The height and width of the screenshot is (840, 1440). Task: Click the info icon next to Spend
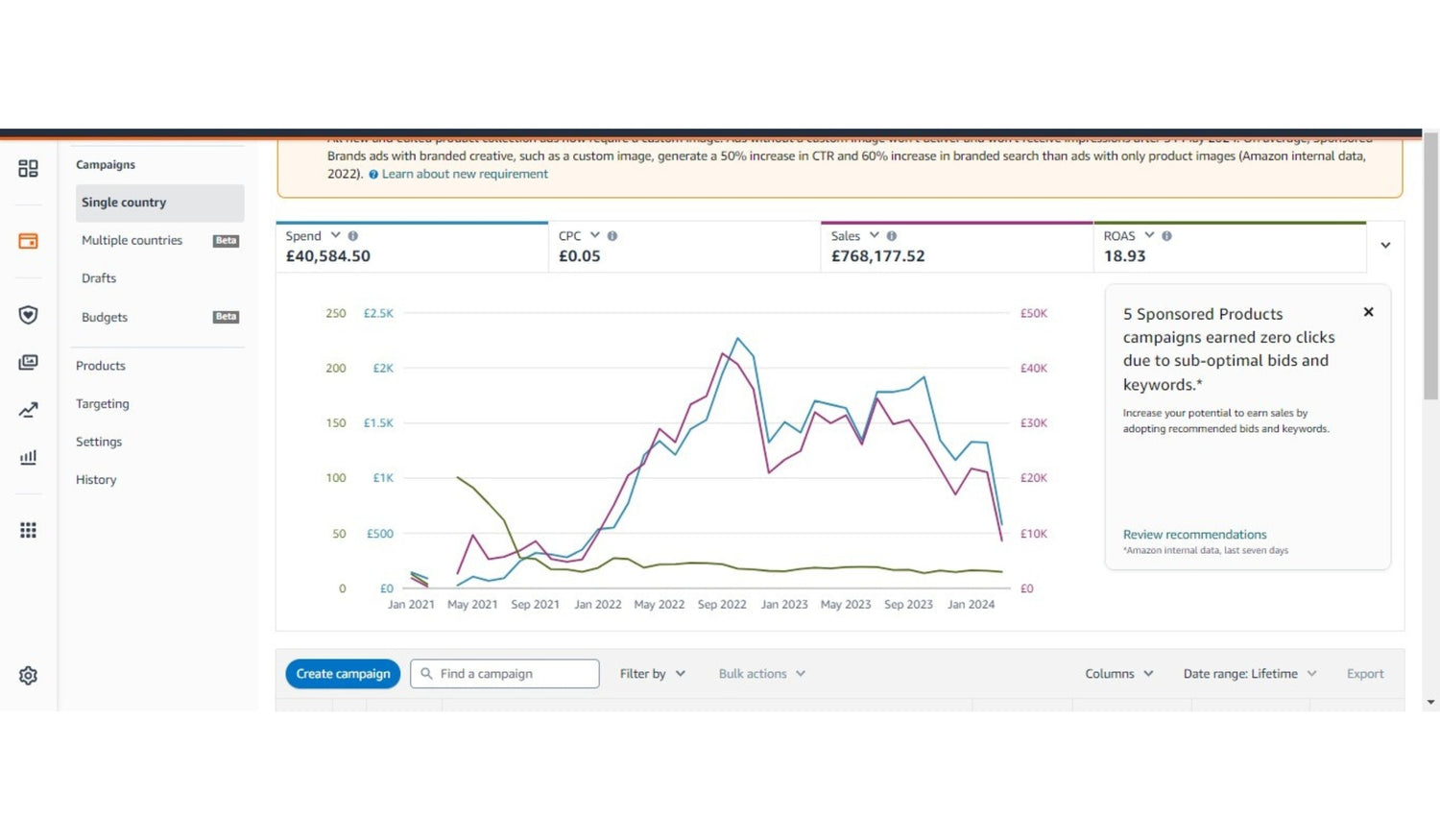pyautogui.click(x=352, y=236)
